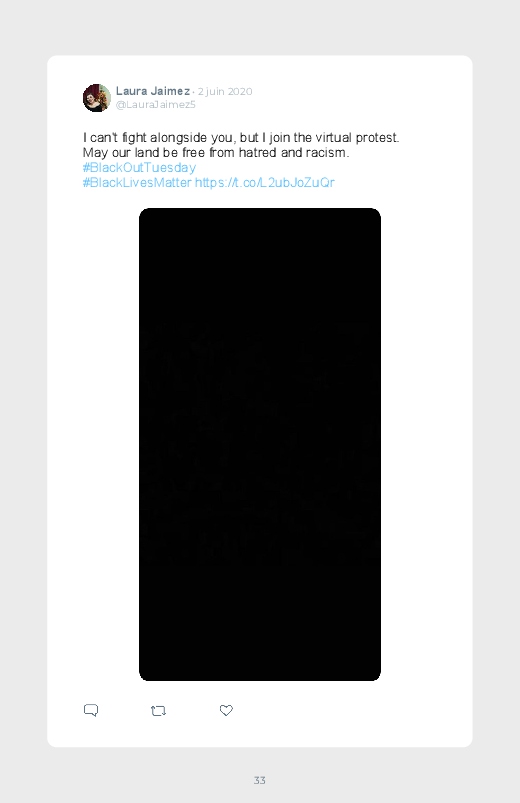Image resolution: width=520 pixels, height=803 pixels.
Task: Click the Laura Jaimez display name
Action: pyautogui.click(x=153, y=91)
